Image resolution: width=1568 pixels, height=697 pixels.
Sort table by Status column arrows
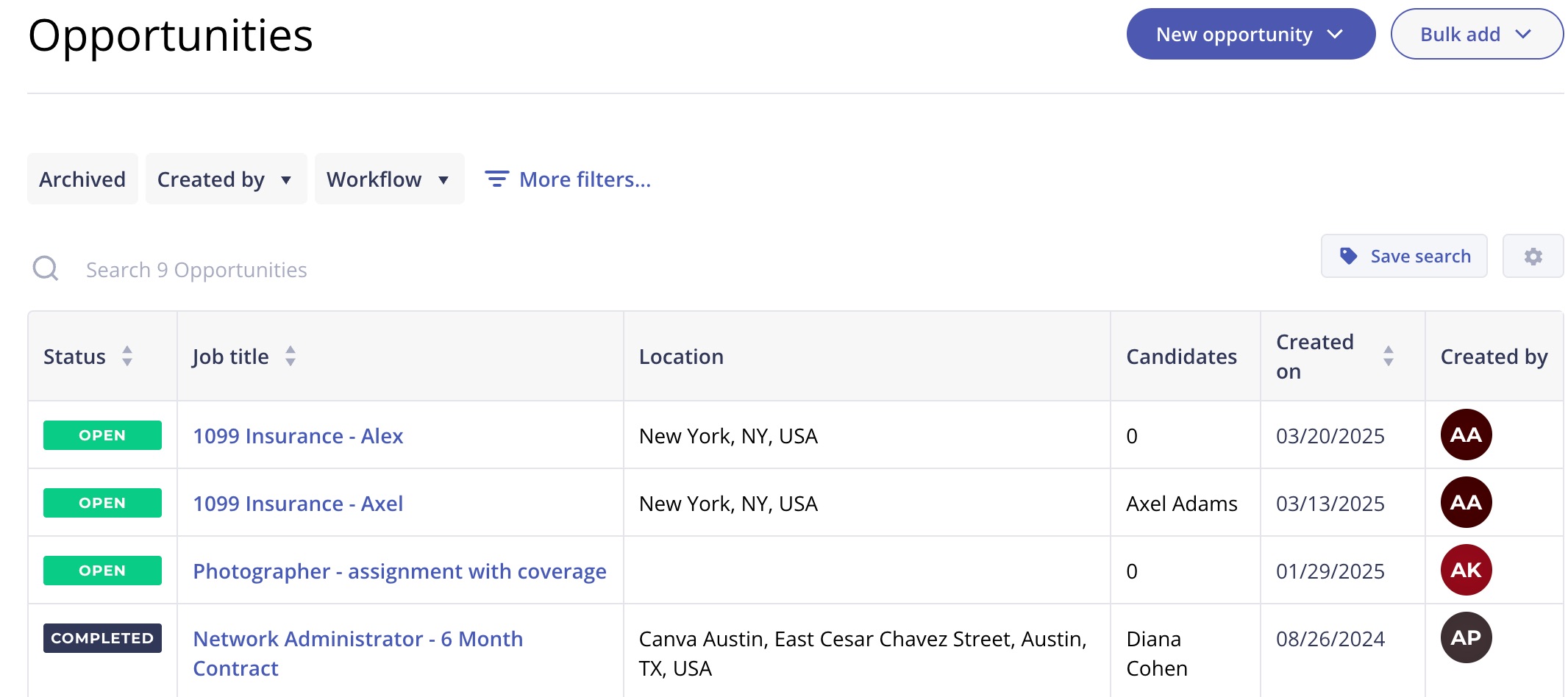pos(127,356)
